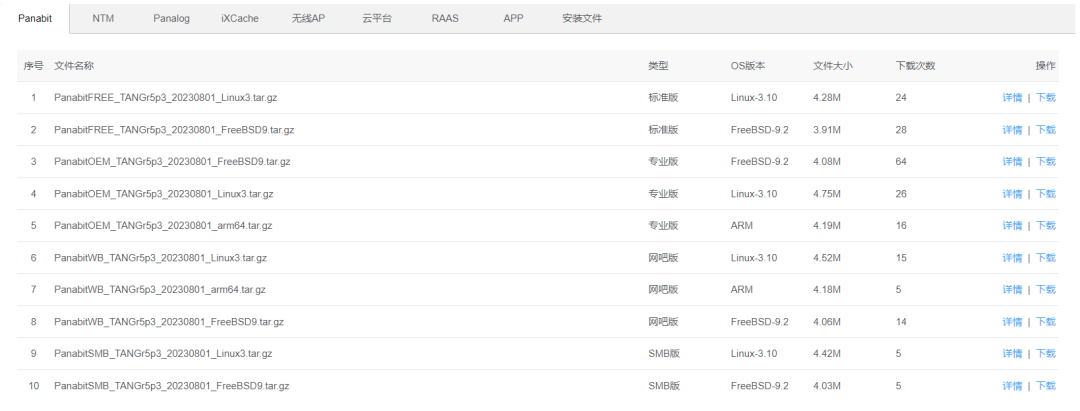Switch to the Panabit tab
The width and height of the screenshot is (1080, 411).
pos(35,19)
